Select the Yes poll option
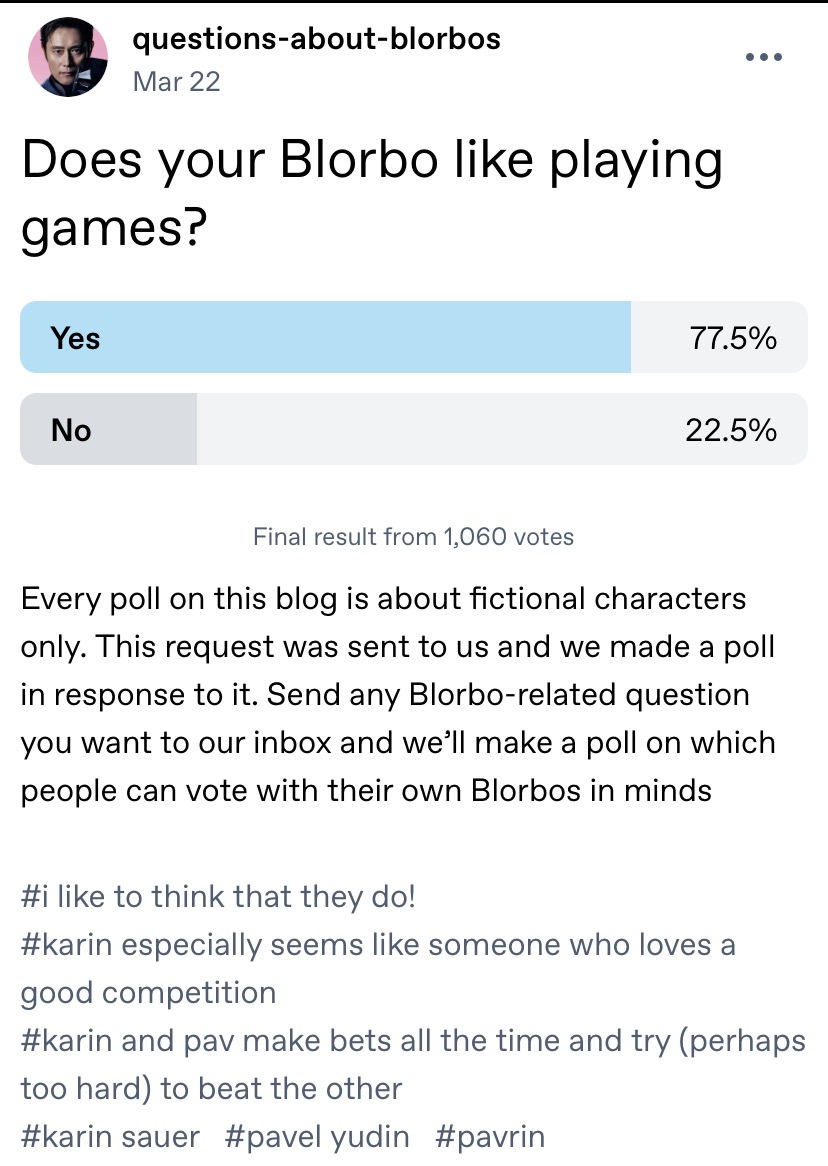828x1166 pixels. click(x=414, y=337)
